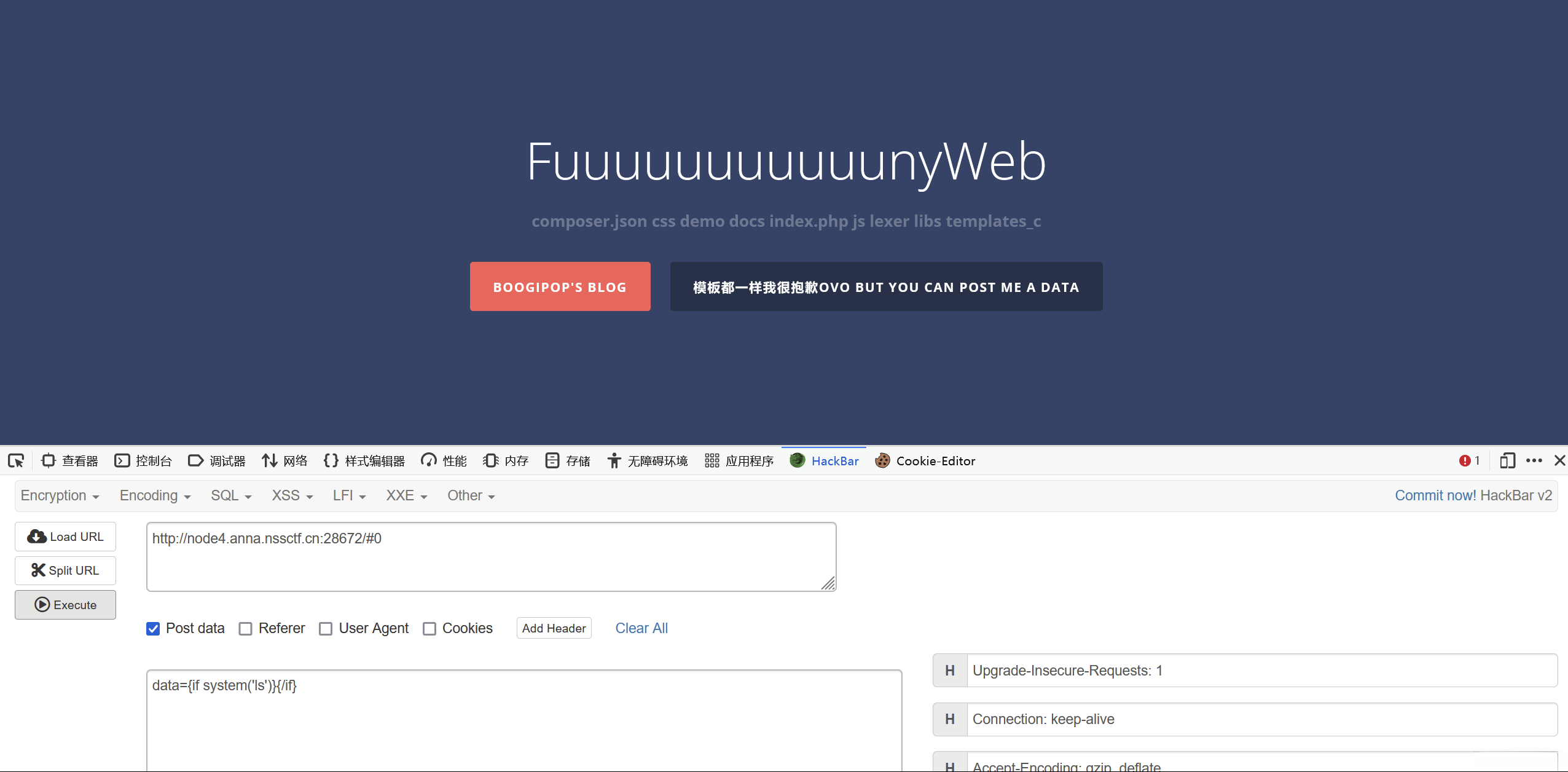1568x772 pixels.
Task: Switch to the HackBar tab
Action: 825,460
